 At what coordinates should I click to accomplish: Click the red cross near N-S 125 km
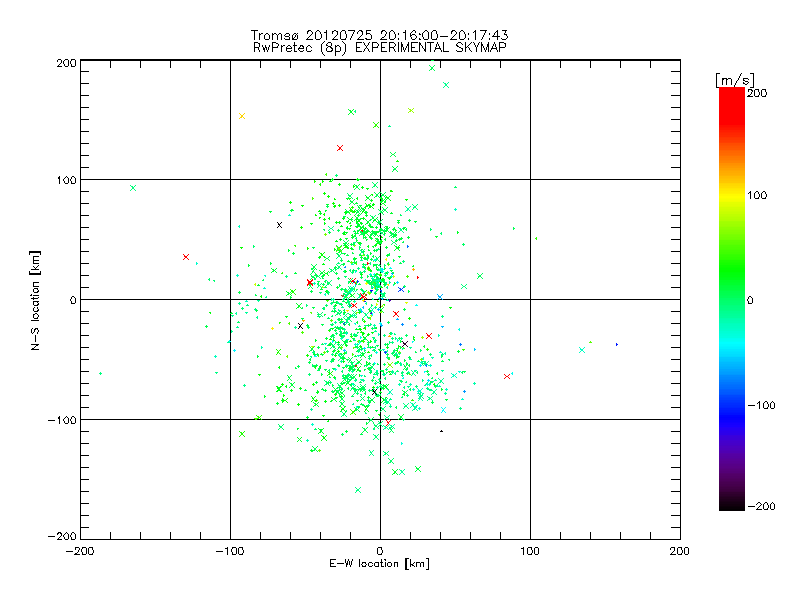point(340,148)
